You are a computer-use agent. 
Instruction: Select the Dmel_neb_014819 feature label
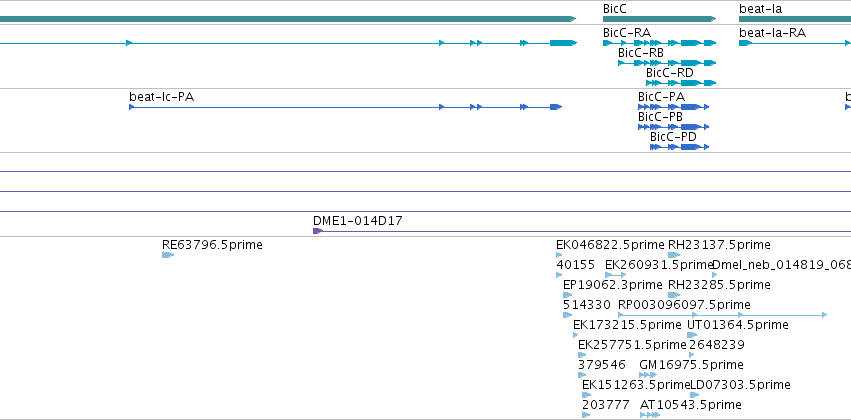coord(781,265)
